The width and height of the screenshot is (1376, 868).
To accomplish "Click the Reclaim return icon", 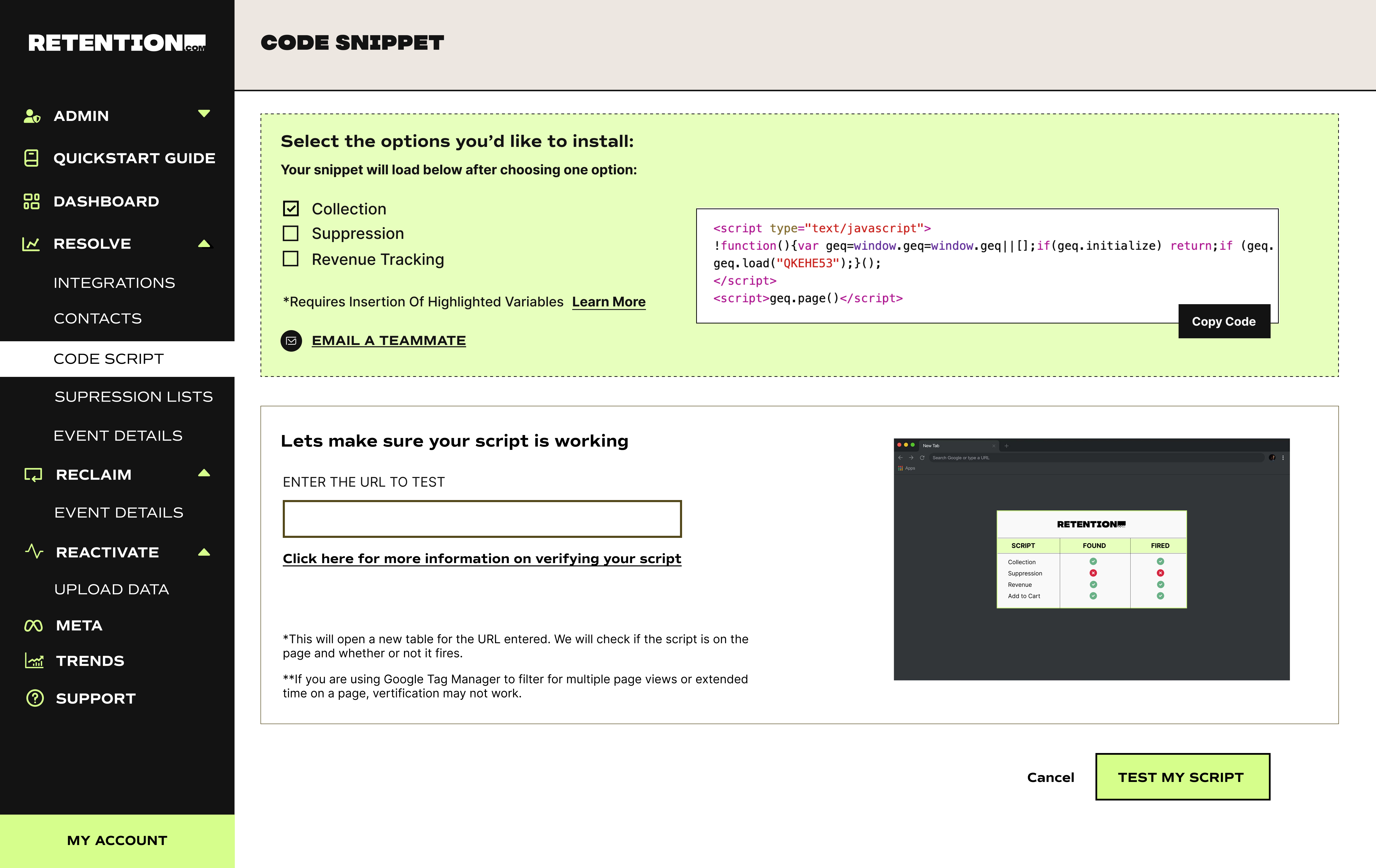I will [33, 475].
